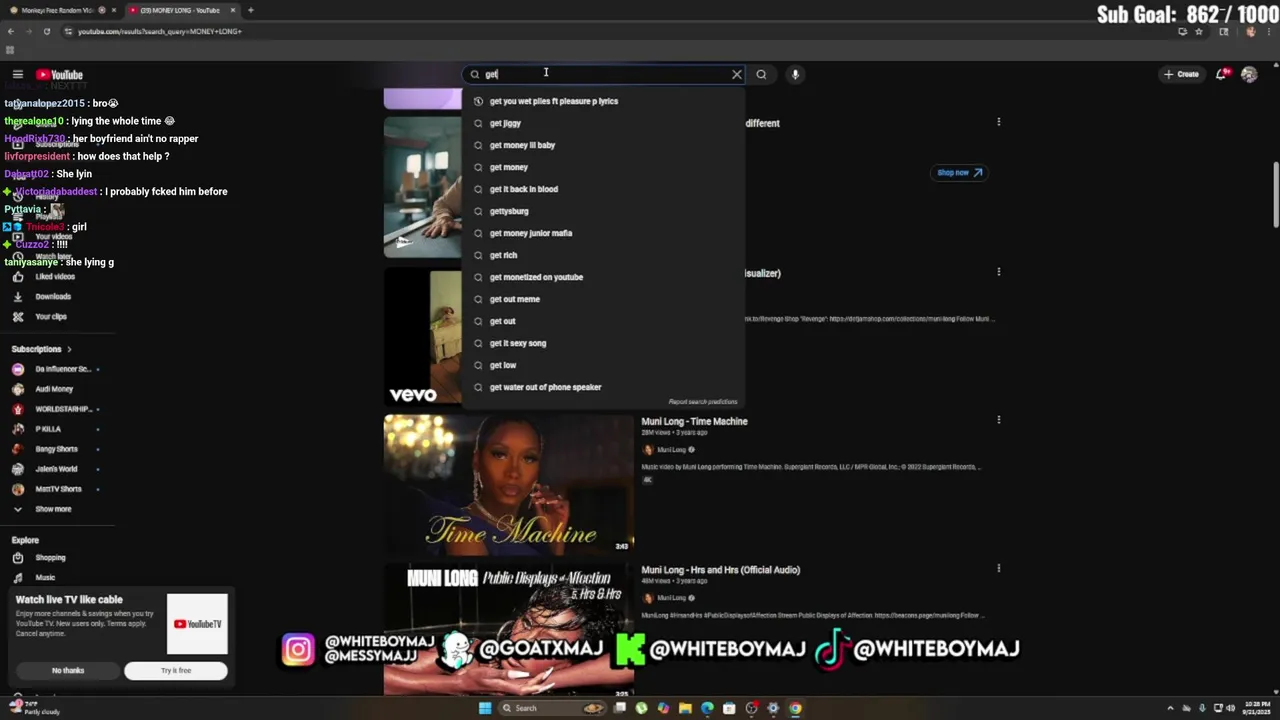Open Jalen's World subscription
The width and height of the screenshot is (1280, 720).
pyautogui.click(x=57, y=469)
